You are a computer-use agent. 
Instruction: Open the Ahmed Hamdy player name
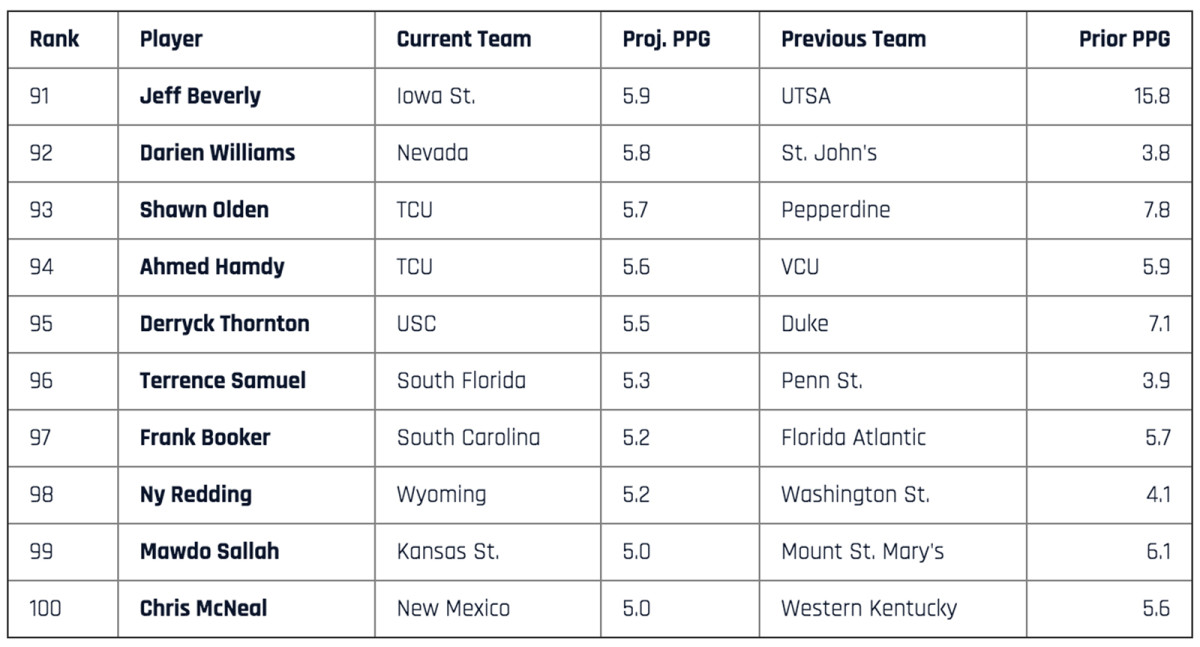212,267
